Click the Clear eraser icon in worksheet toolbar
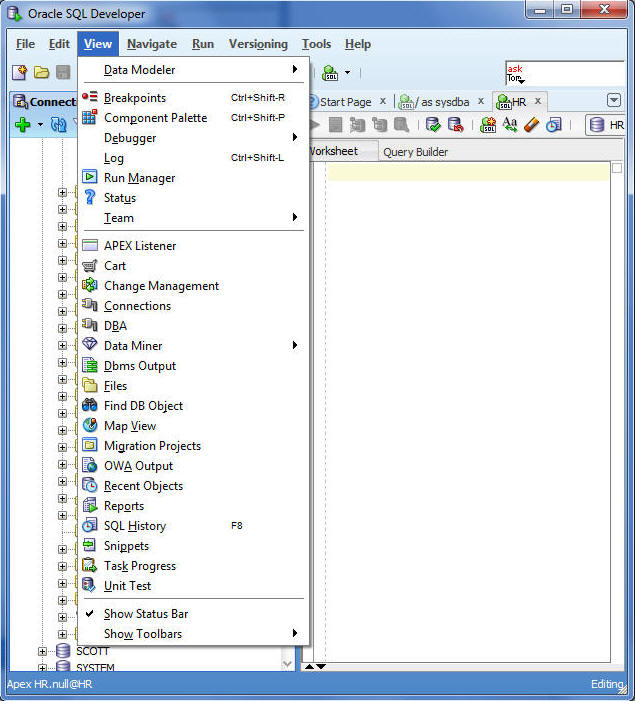 (531, 125)
